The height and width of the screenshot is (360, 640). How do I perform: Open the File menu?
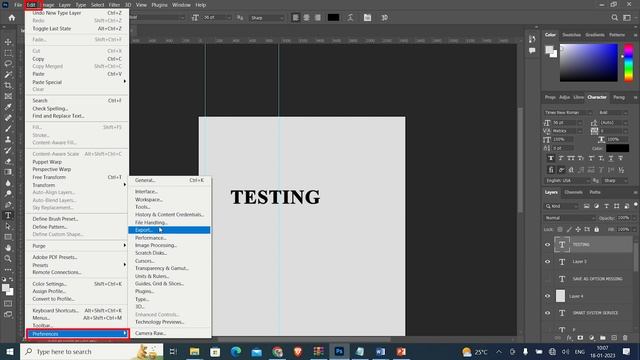[x=18, y=5]
